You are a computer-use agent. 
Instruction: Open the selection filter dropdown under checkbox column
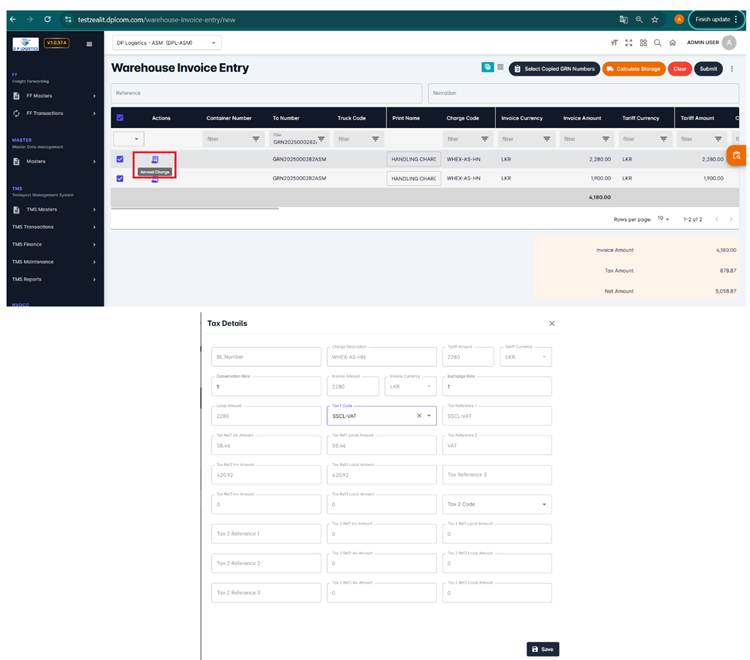pyautogui.click(x=129, y=139)
